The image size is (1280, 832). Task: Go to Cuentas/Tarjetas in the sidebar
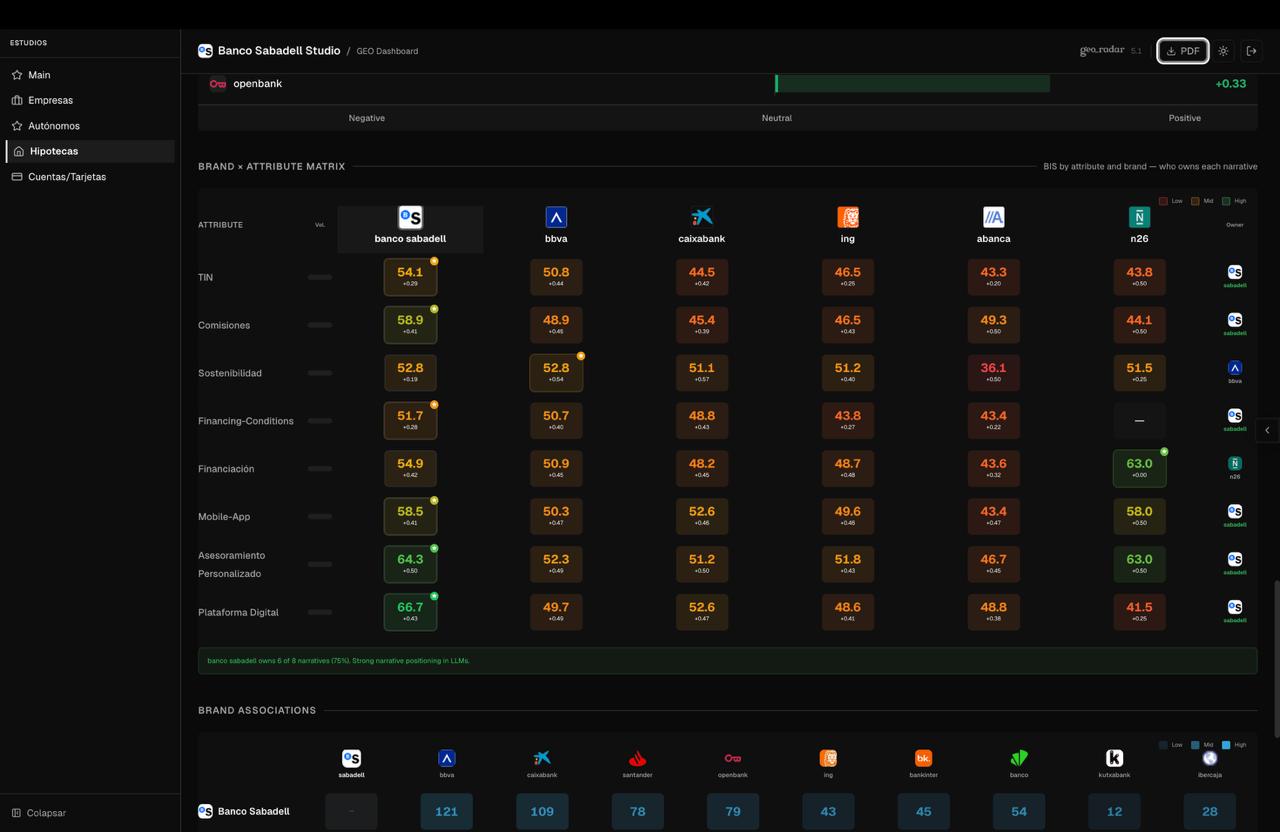click(66, 177)
